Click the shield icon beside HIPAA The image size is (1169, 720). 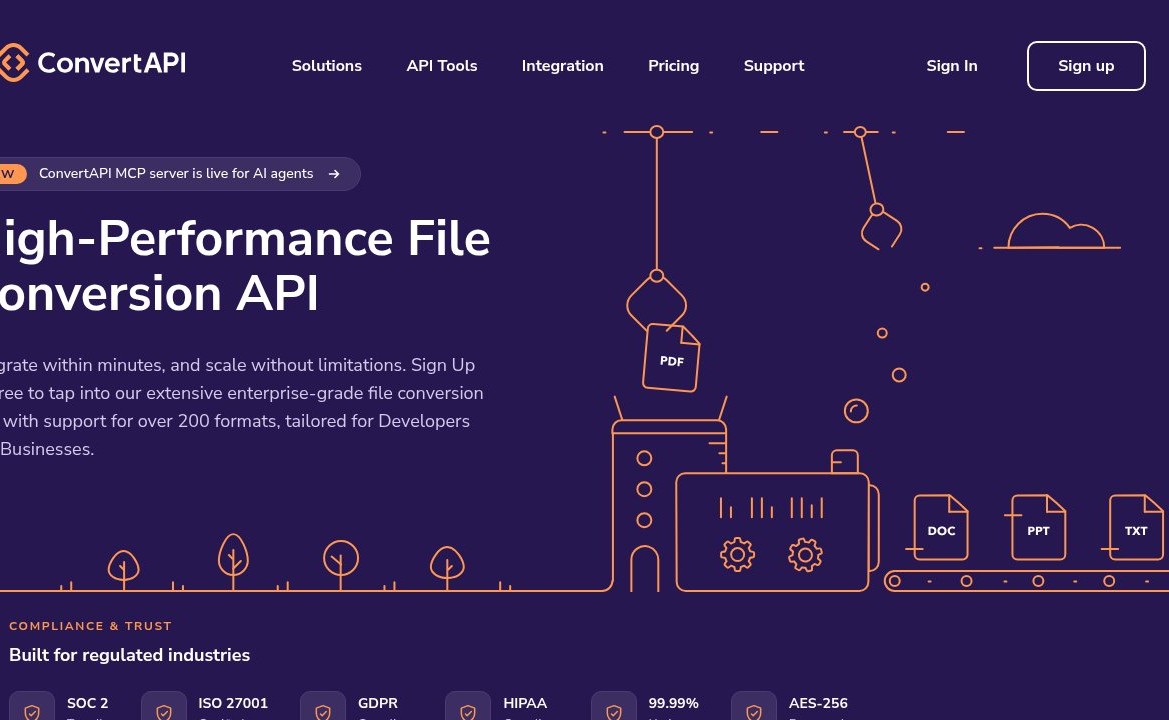468,711
